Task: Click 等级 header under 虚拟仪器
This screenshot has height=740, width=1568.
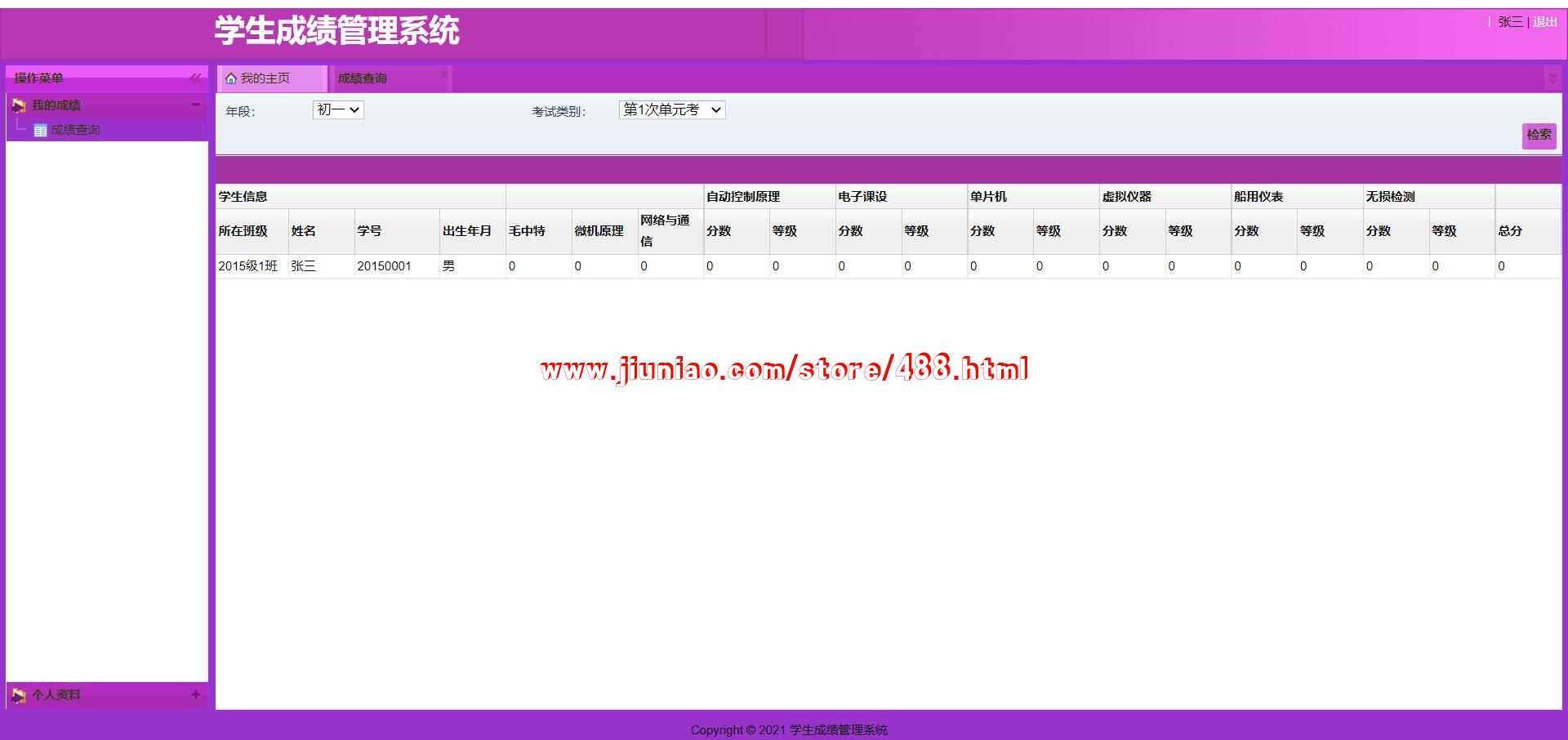Action: pyautogui.click(x=1199, y=231)
